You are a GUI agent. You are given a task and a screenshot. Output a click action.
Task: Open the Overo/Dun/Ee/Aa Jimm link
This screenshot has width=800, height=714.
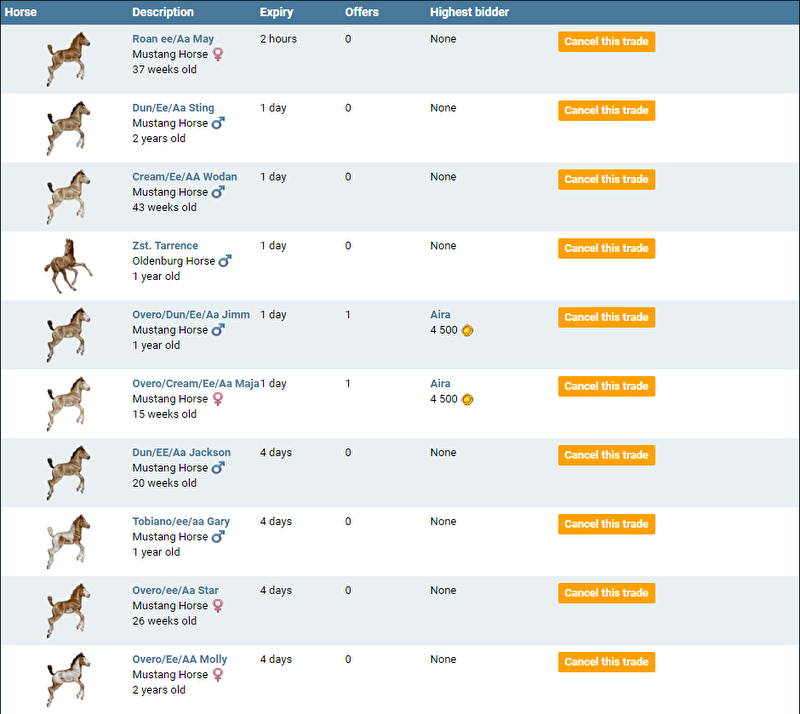(191, 315)
